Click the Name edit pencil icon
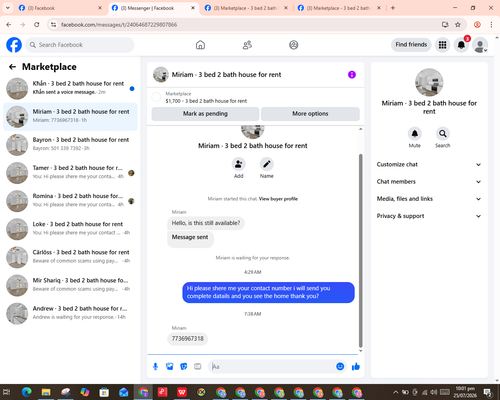 coord(267,164)
